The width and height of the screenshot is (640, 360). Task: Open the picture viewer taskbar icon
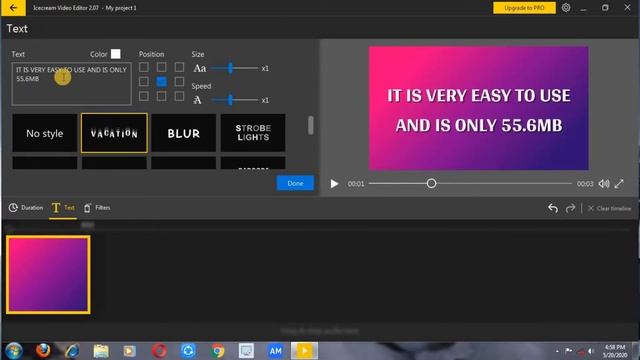pos(247,351)
